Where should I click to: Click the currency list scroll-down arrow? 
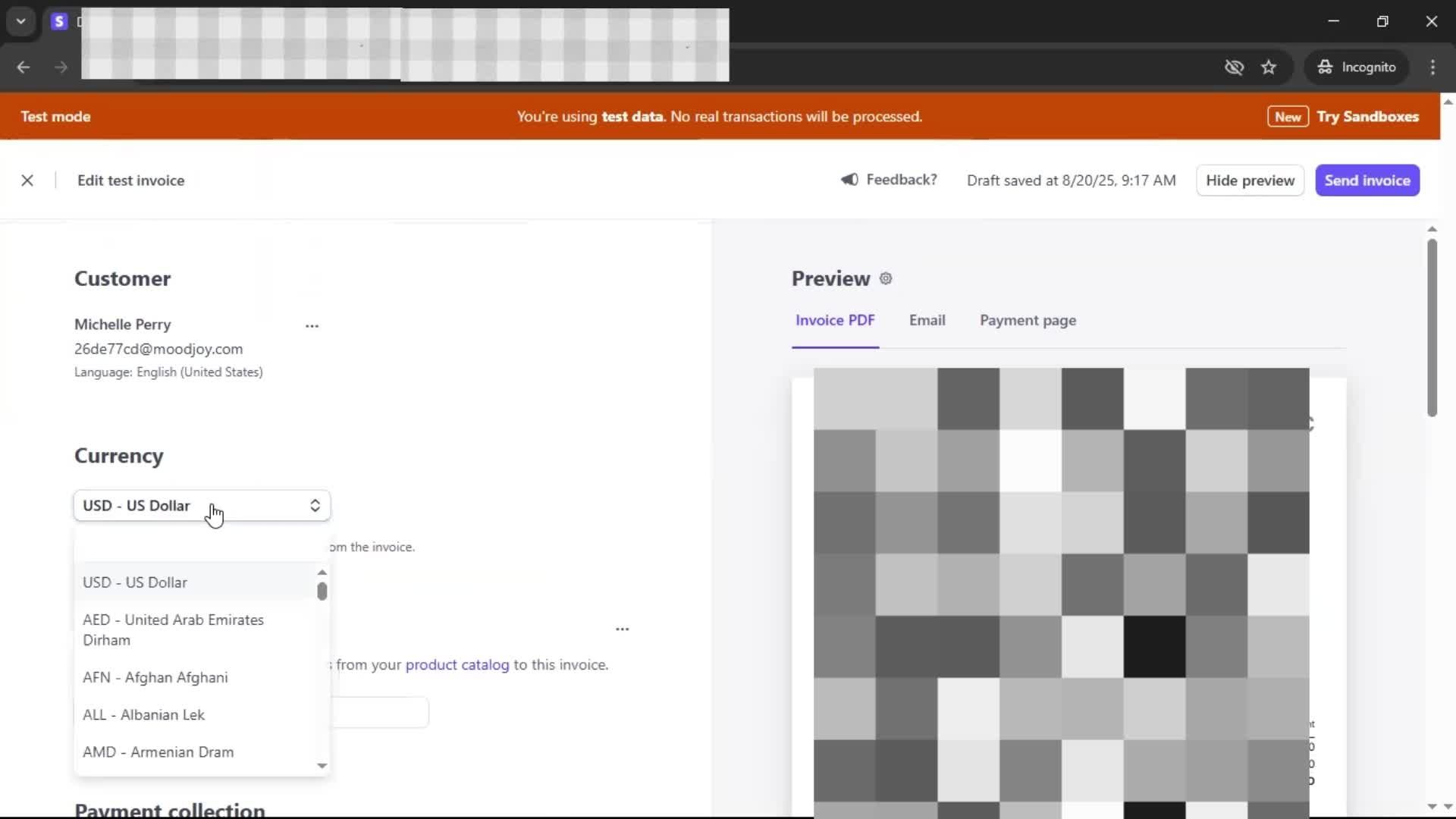322,766
